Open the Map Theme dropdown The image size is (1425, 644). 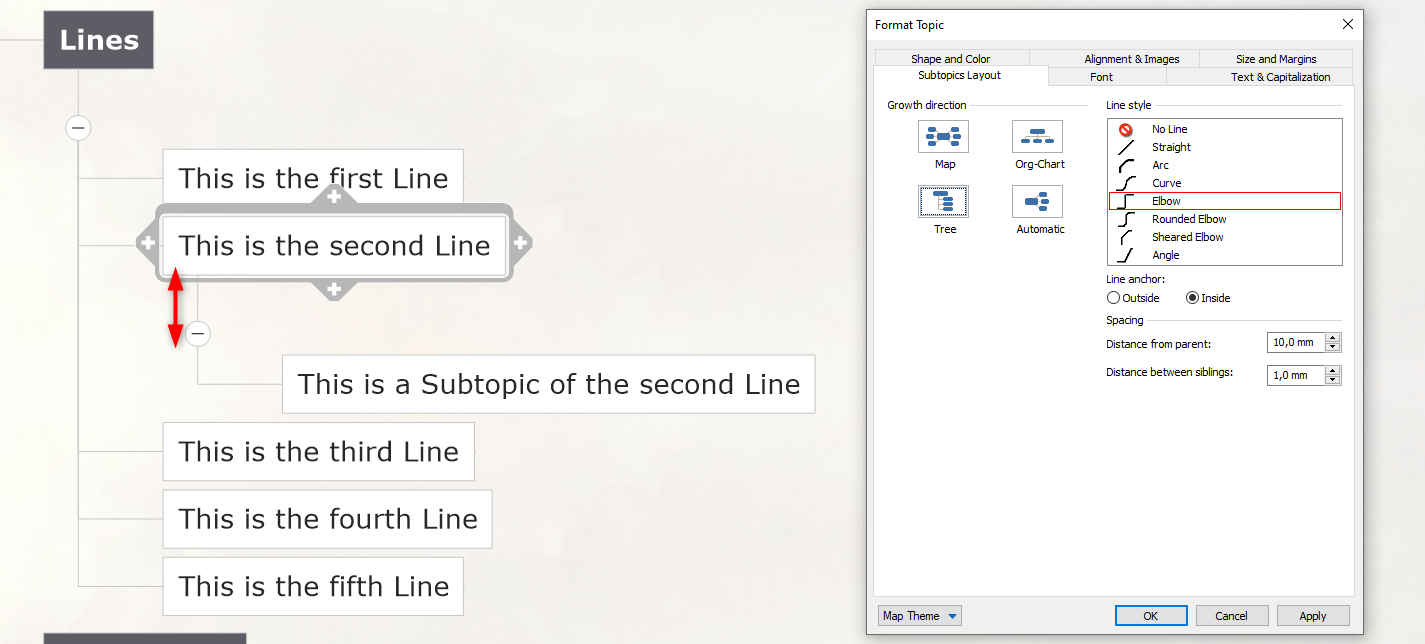coord(919,616)
